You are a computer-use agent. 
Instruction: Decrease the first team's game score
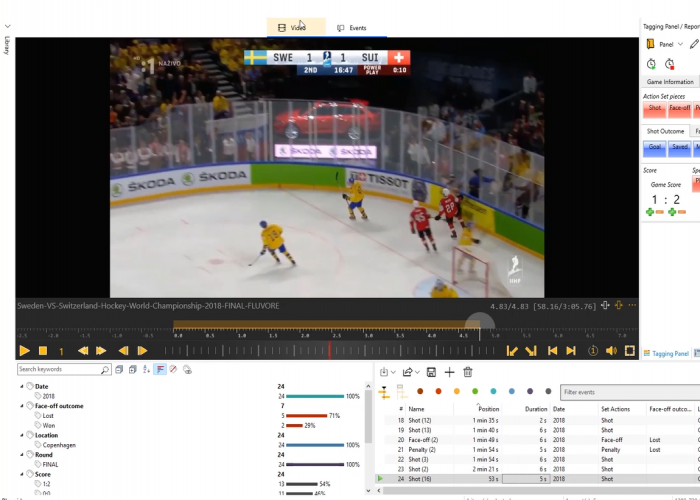(660, 212)
